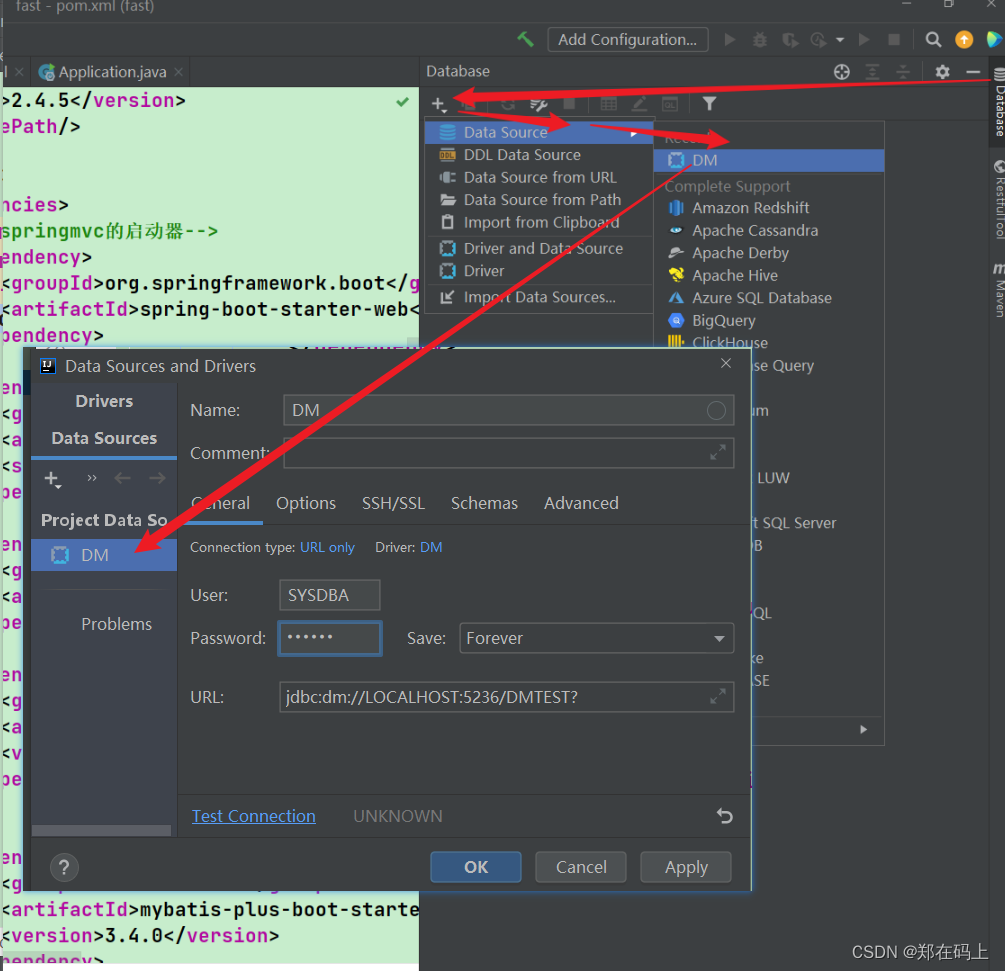Select the Application.java editor tab
The width and height of the screenshot is (1005, 971).
112,72
